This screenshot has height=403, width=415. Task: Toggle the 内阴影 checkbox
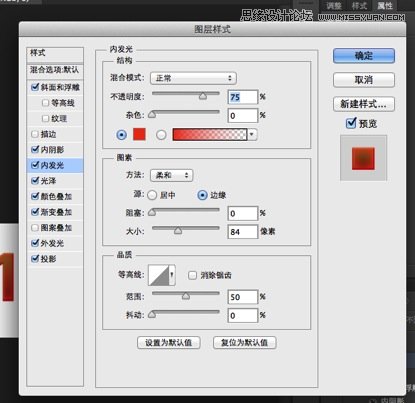pyautogui.click(x=35, y=149)
